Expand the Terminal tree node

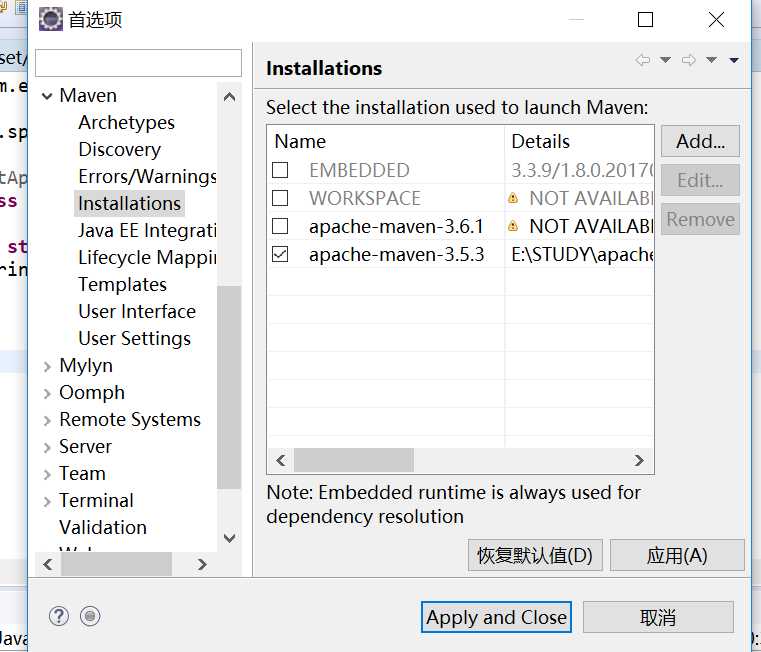(47, 502)
